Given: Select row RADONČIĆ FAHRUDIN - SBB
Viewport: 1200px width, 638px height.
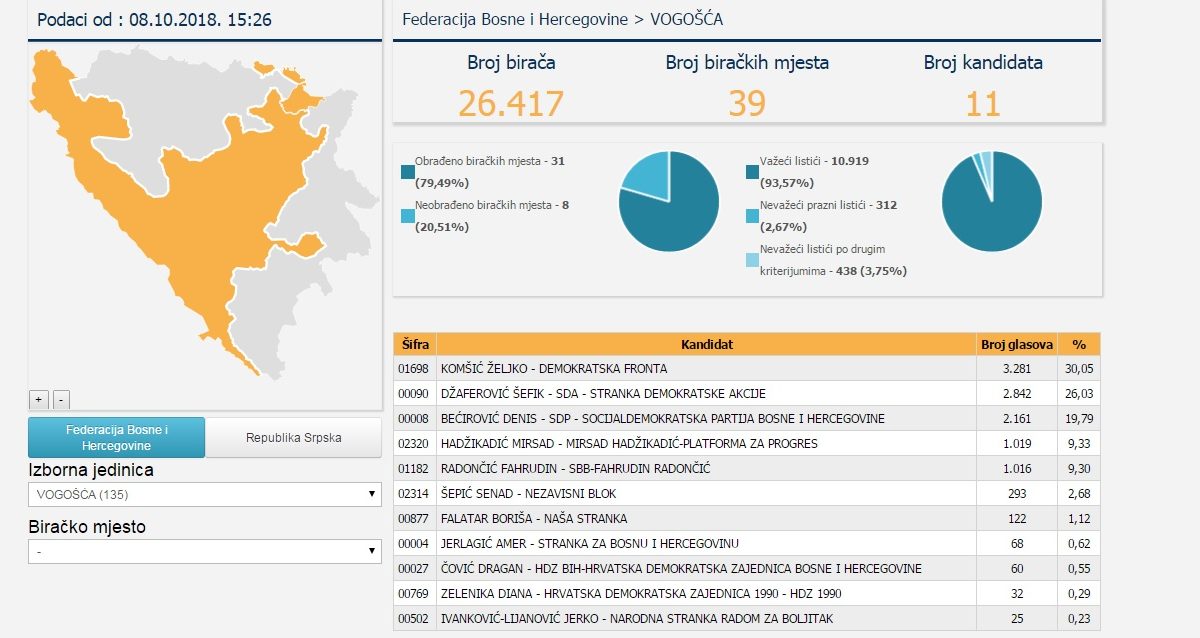Looking at the screenshot, I should tap(747, 468).
